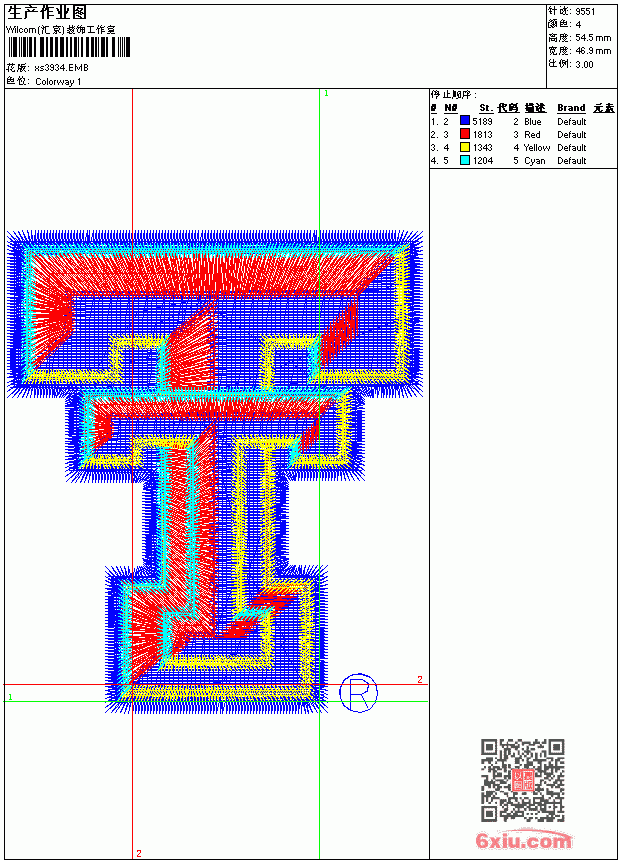Click the stitch count value 9551

585,12
